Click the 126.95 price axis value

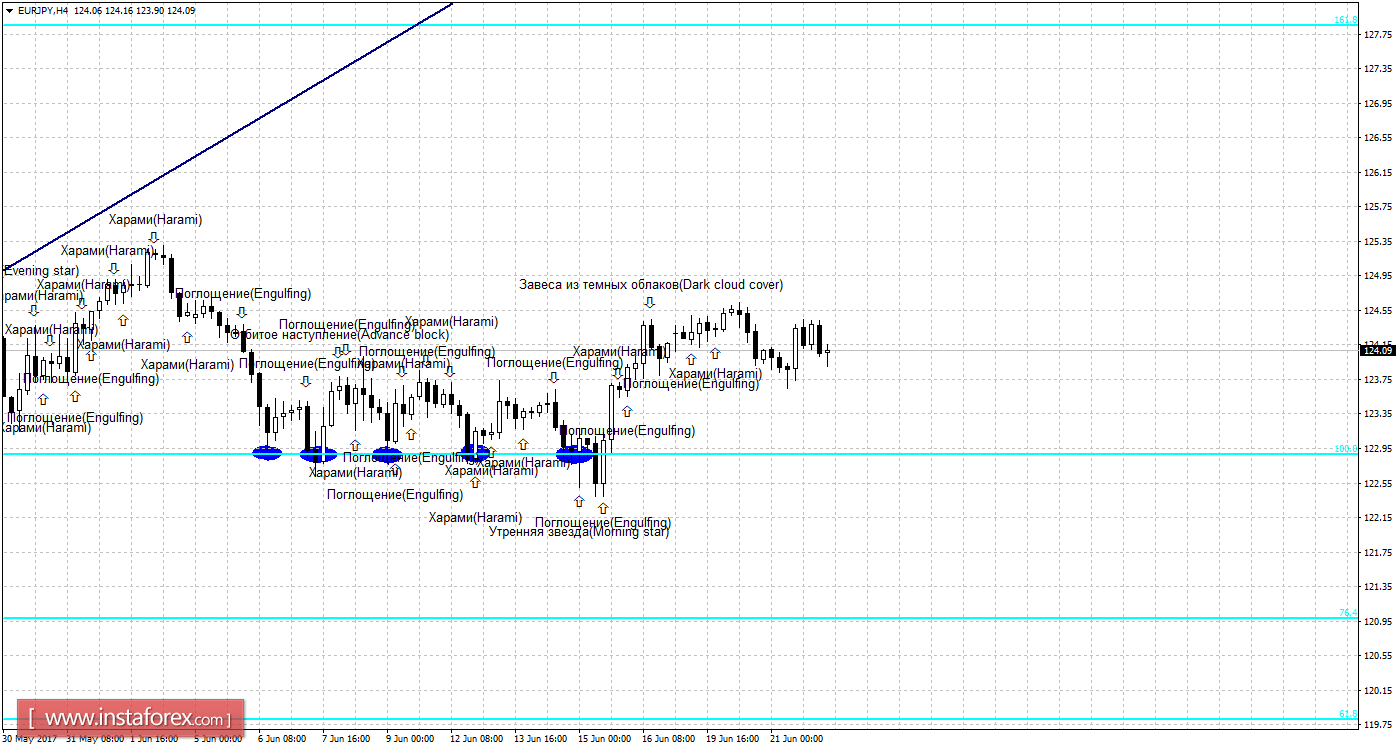point(1378,103)
